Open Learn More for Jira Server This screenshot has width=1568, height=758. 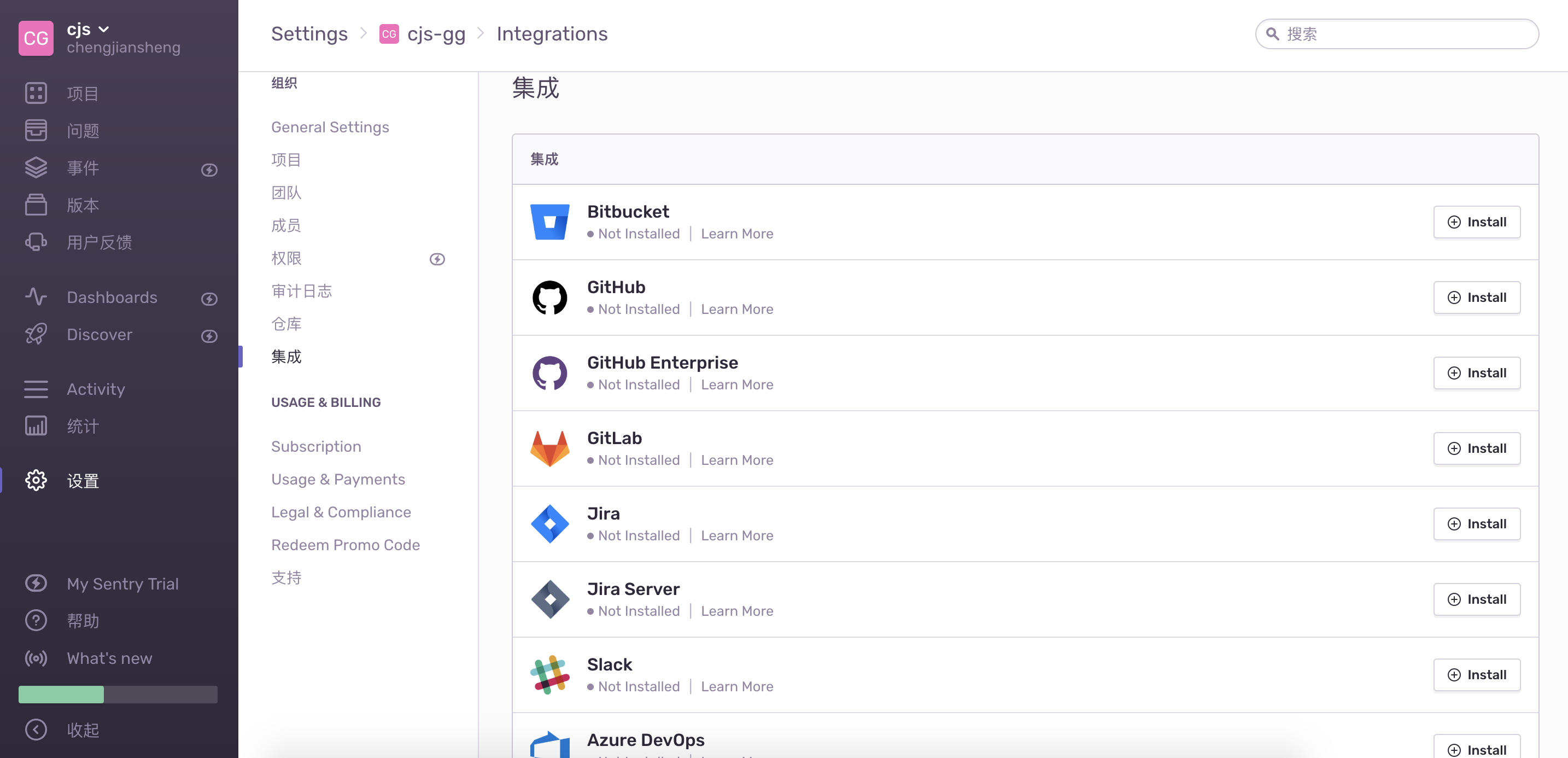click(736, 611)
